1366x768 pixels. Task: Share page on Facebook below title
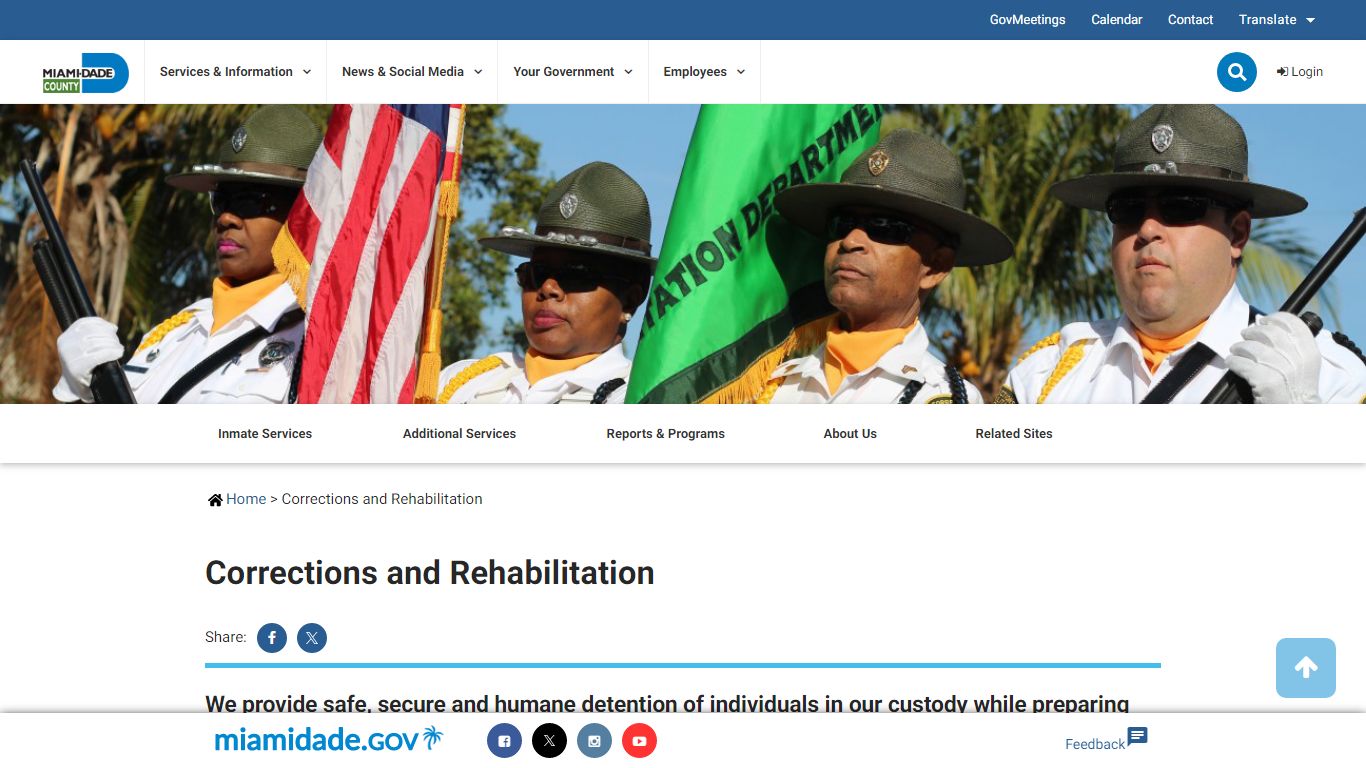point(272,638)
